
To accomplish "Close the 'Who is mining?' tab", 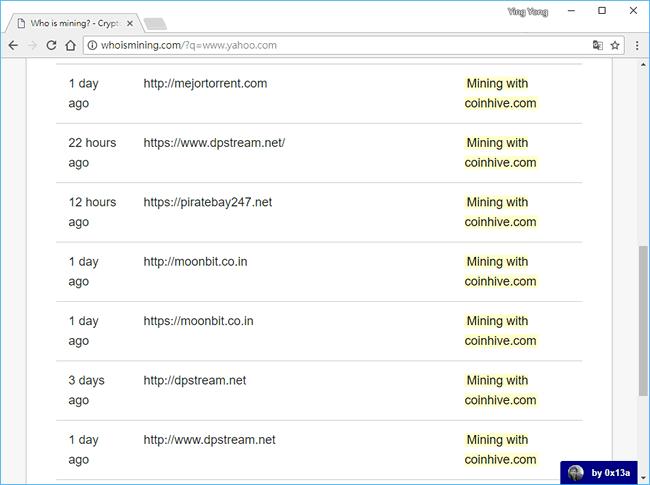I will [x=128, y=22].
